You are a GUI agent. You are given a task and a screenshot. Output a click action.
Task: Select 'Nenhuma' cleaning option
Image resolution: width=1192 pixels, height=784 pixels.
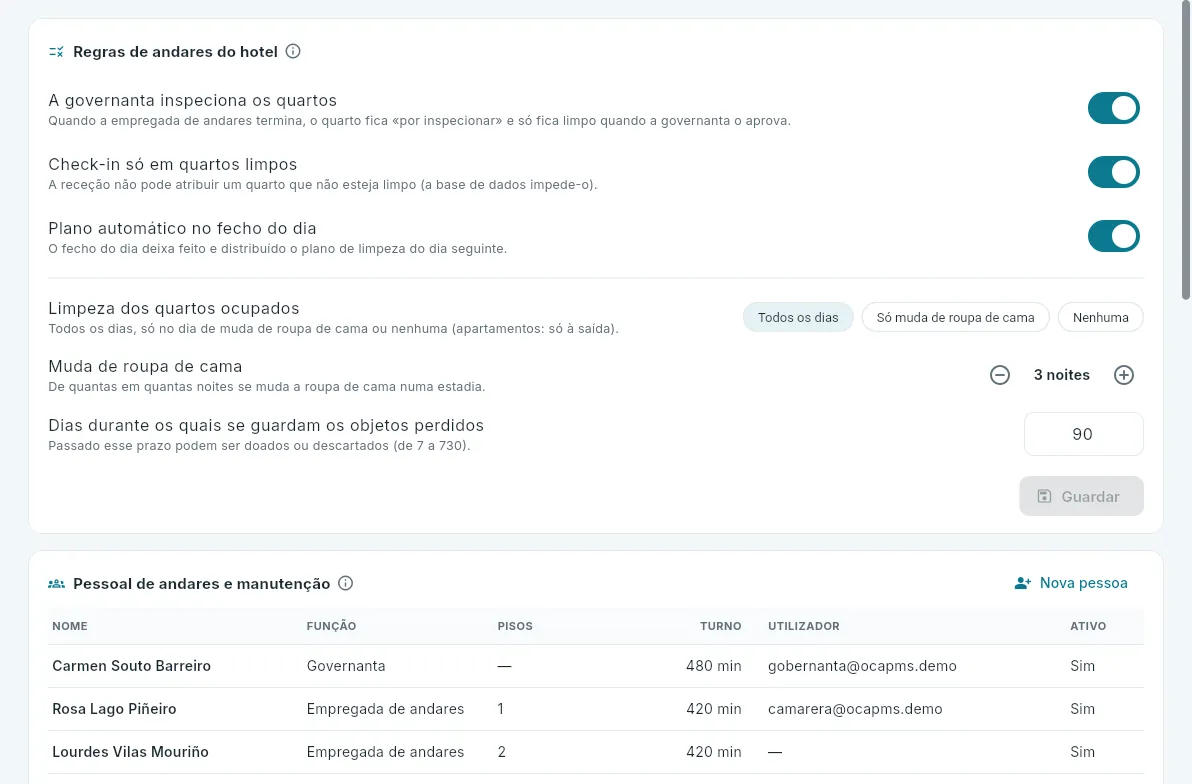[1101, 317]
